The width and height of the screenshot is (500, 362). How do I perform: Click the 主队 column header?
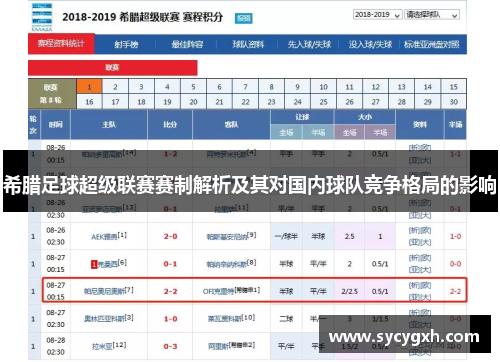coord(109,125)
